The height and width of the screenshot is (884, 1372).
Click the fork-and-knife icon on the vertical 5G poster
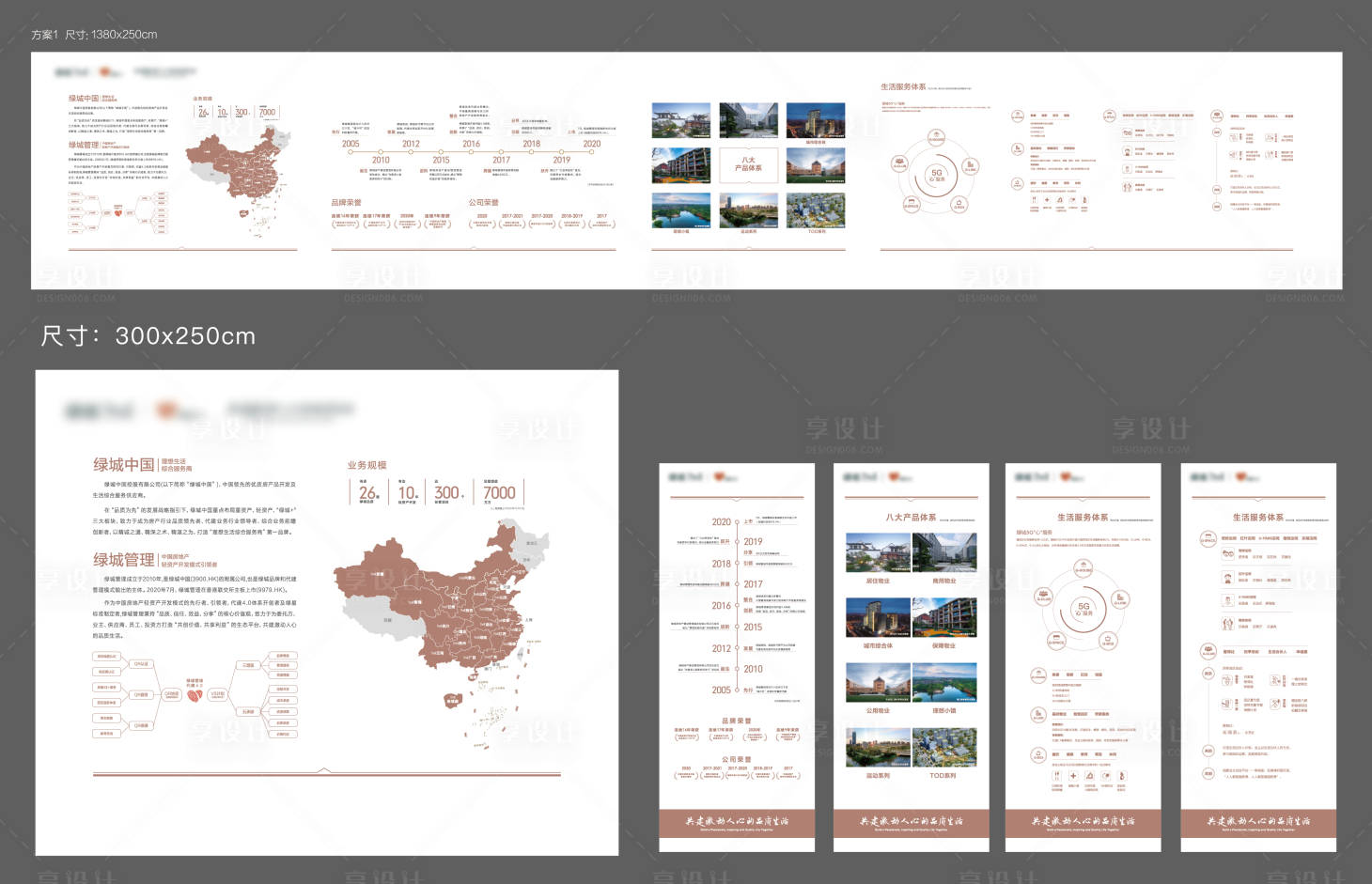click(x=1056, y=776)
